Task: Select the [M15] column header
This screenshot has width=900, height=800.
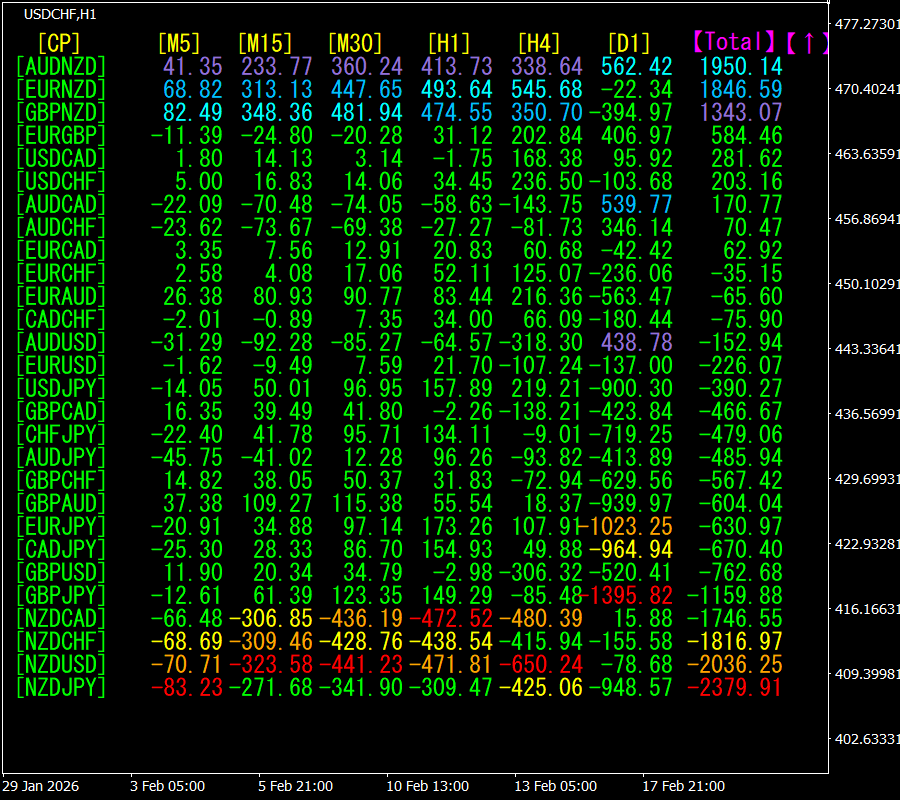Action: click(265, 44)
